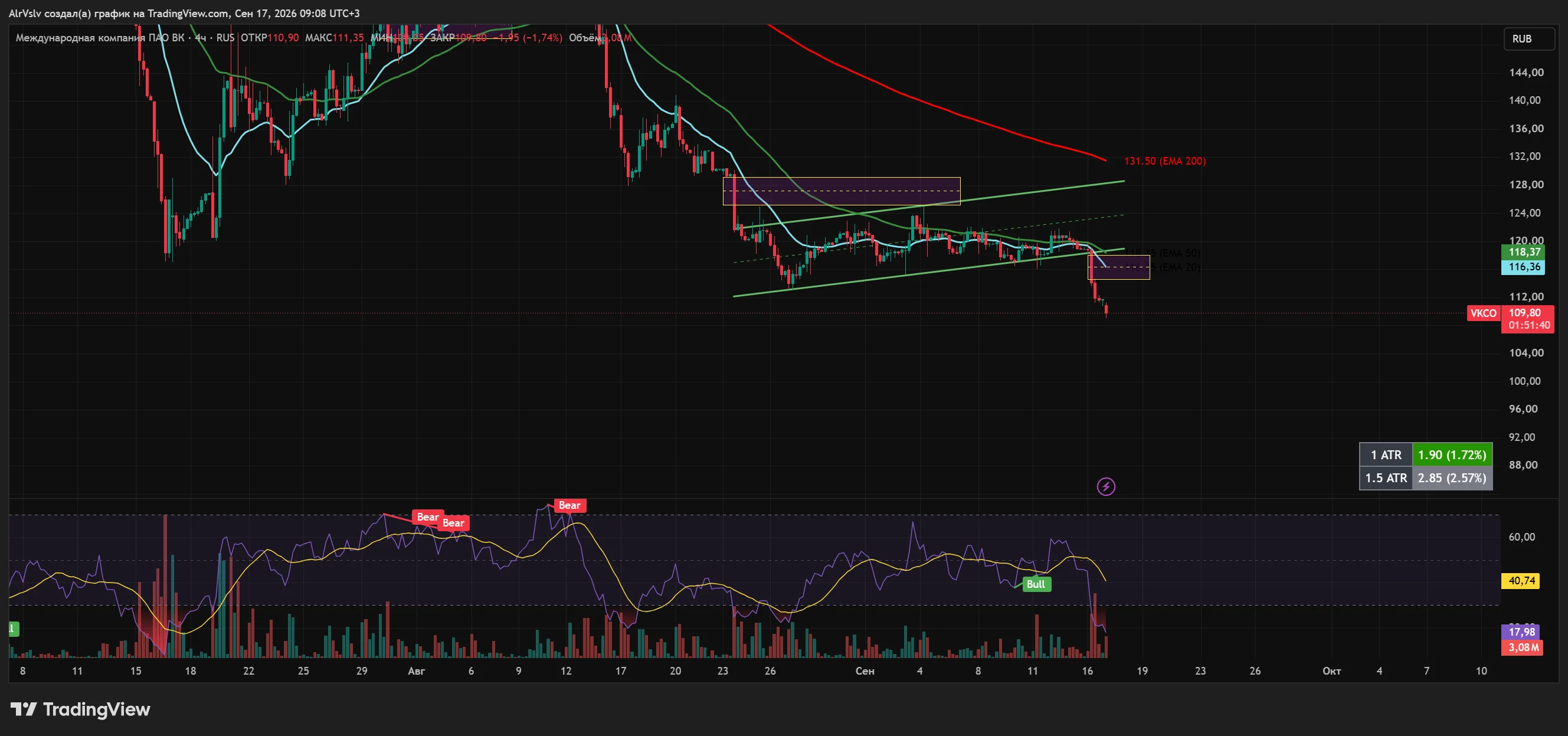1568x736 pixels.
Task: Open the RUB currency selector
Action: (x=1529, y=38)
